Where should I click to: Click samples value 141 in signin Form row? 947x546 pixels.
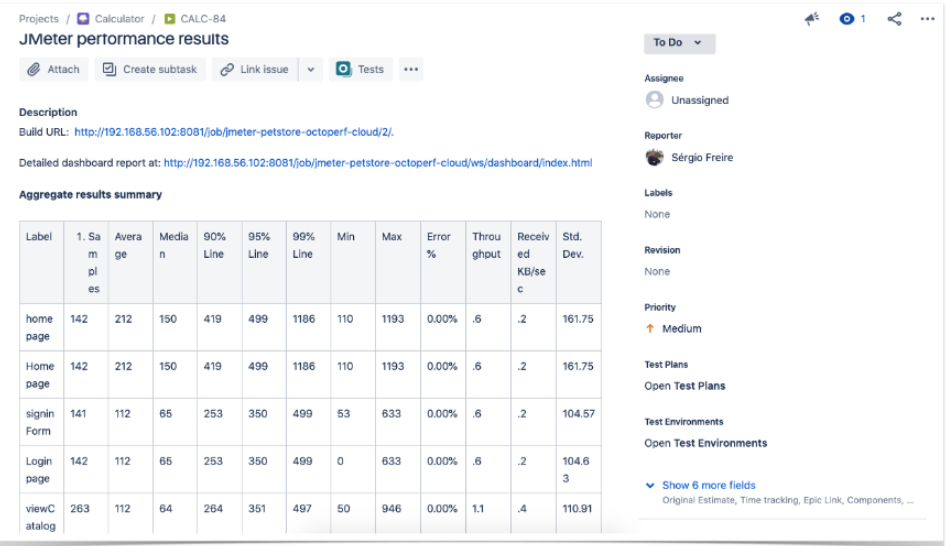79,414
